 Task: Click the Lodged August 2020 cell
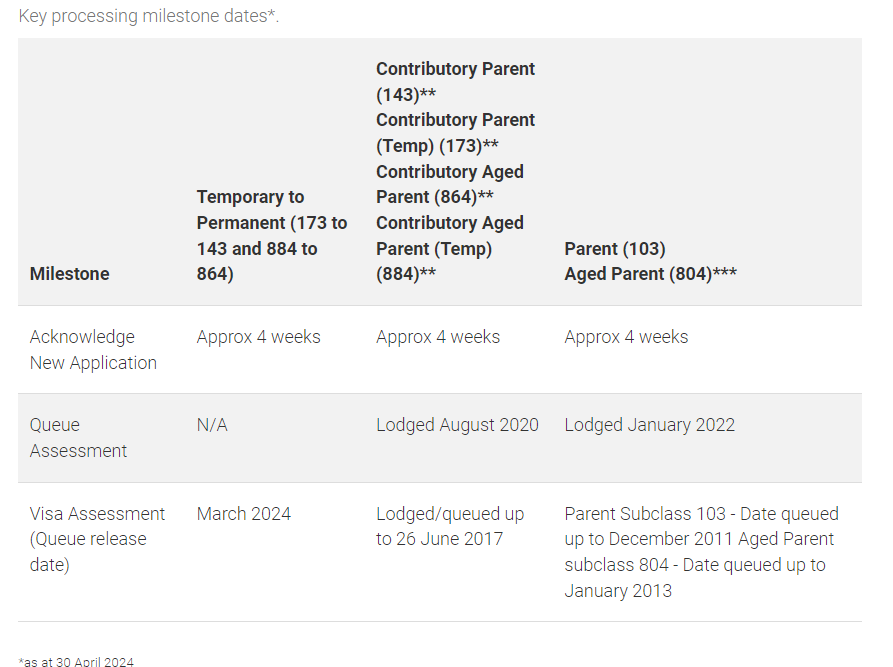[x=457, y=425]
